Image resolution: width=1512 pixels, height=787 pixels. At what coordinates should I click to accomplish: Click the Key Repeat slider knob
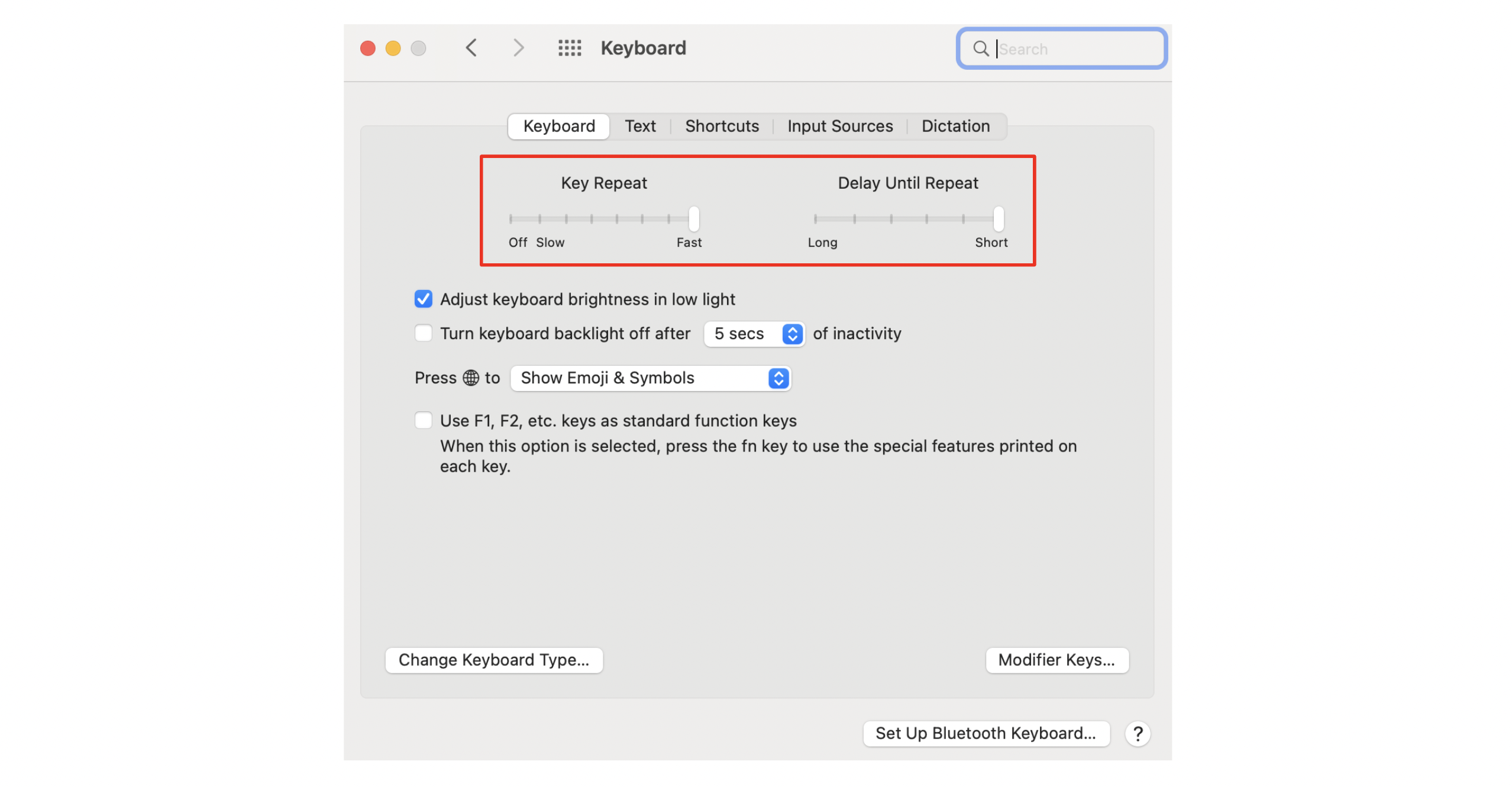[693, 219]
